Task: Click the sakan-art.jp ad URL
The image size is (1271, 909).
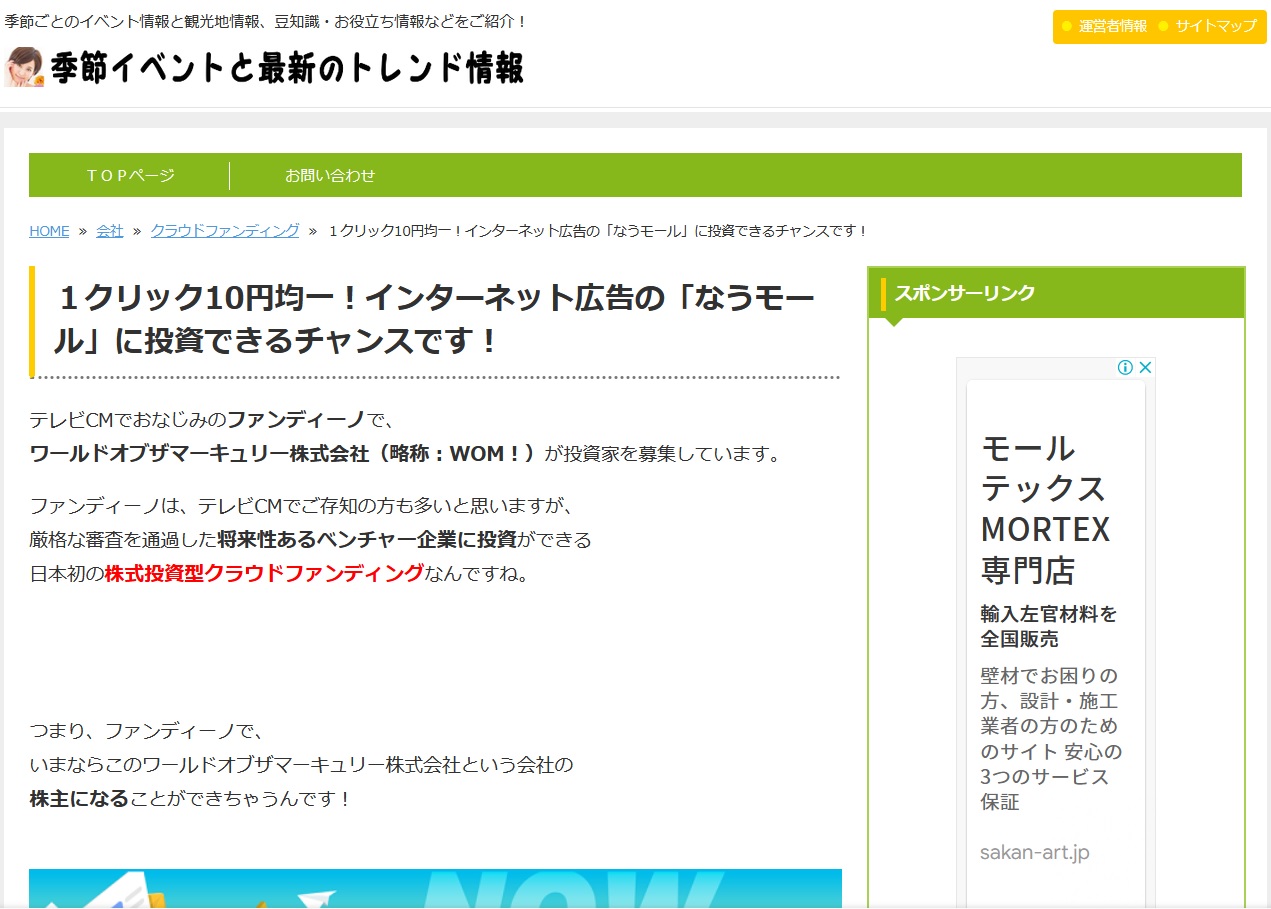Action: [x=1034, y=852]
